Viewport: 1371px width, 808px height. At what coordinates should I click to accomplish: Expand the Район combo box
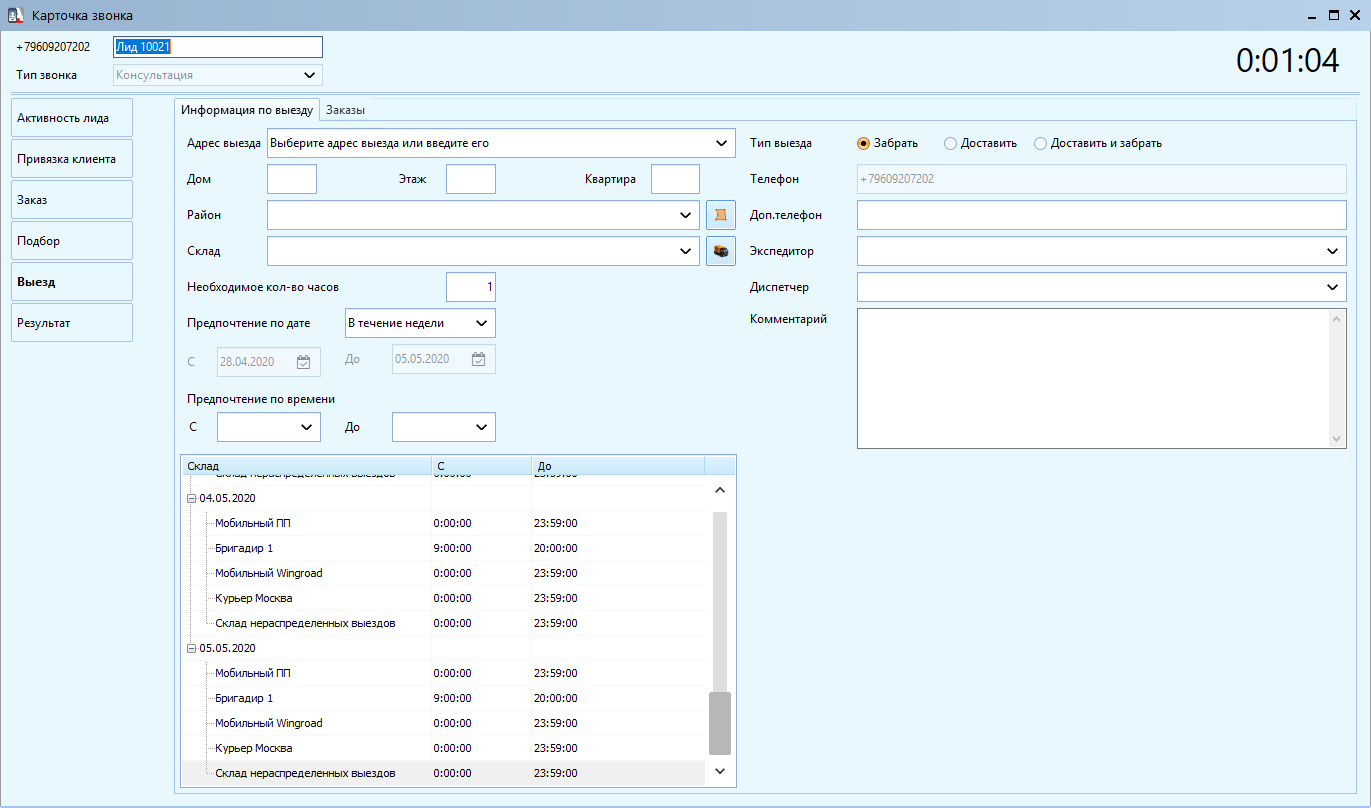click(x=686, y=215)
